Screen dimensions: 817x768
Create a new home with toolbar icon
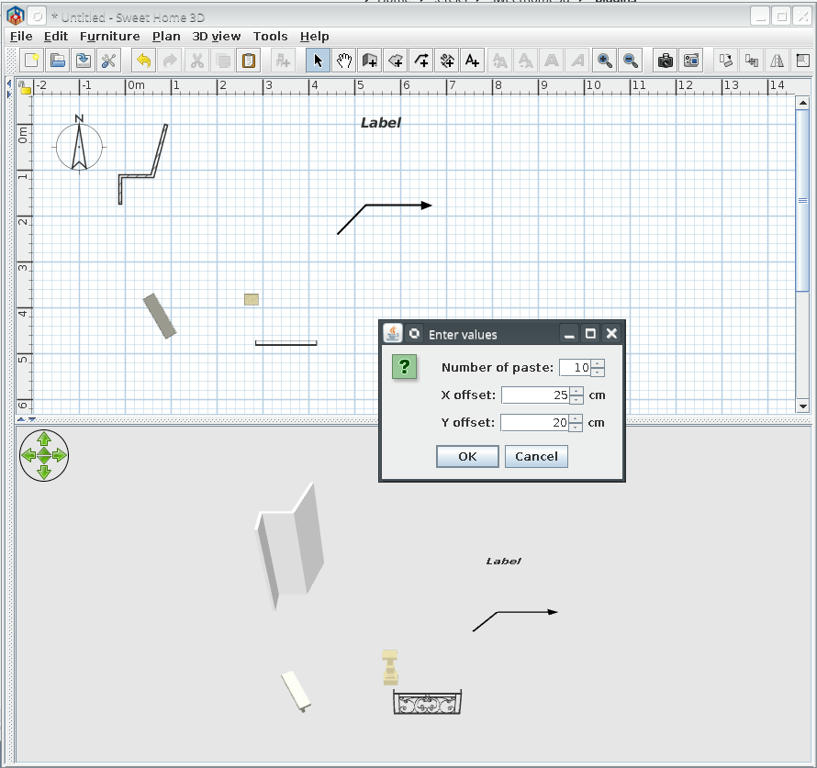(x=31, y=60)
